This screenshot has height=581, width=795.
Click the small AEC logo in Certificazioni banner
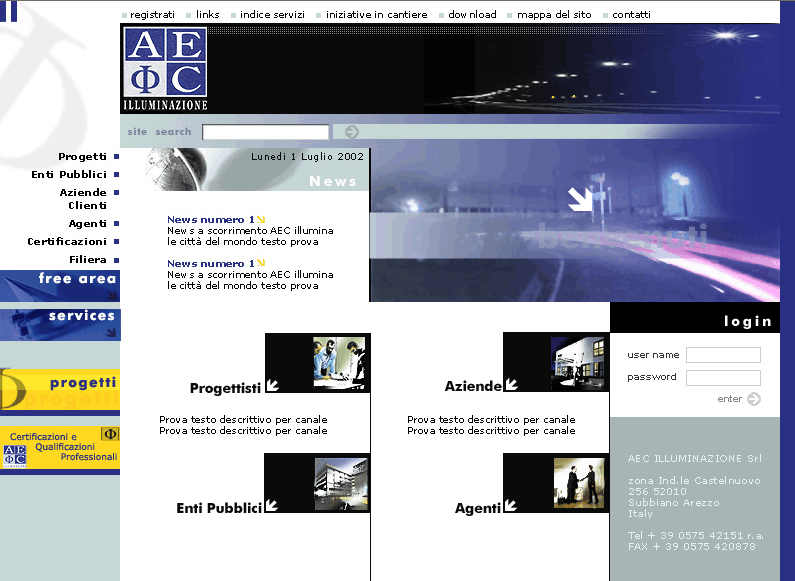tap(15, 456)
